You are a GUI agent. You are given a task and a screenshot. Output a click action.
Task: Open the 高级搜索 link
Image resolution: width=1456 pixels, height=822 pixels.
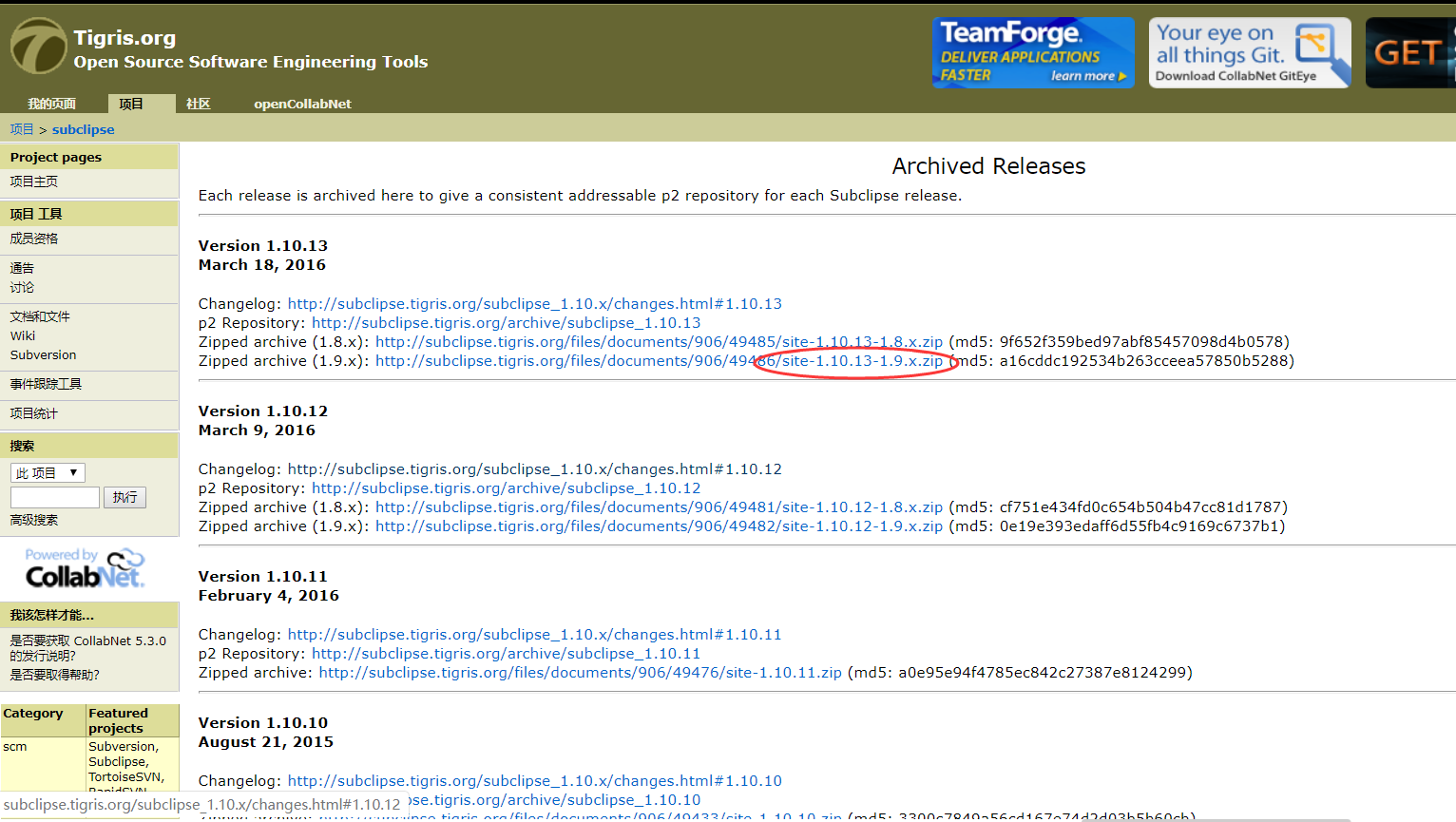pyautogui.click(x=34, y=520)
